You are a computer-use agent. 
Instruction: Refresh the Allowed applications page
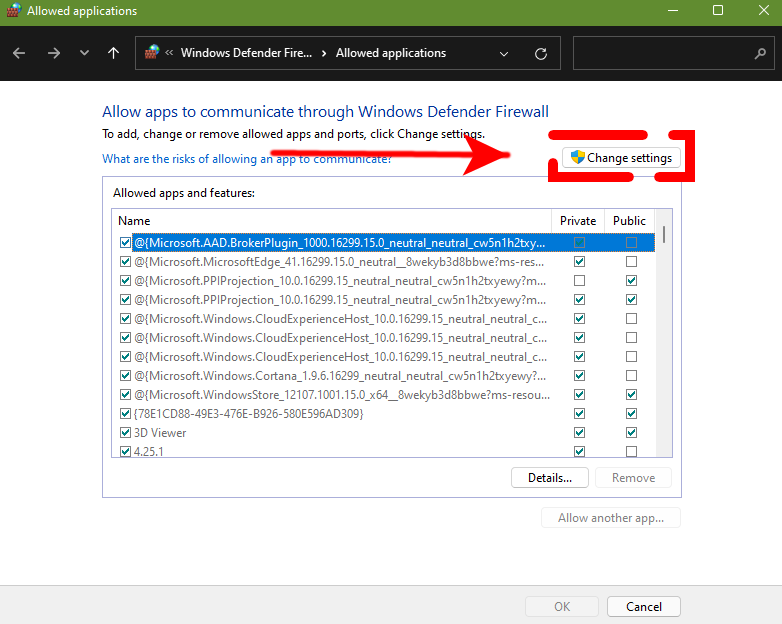541,53
